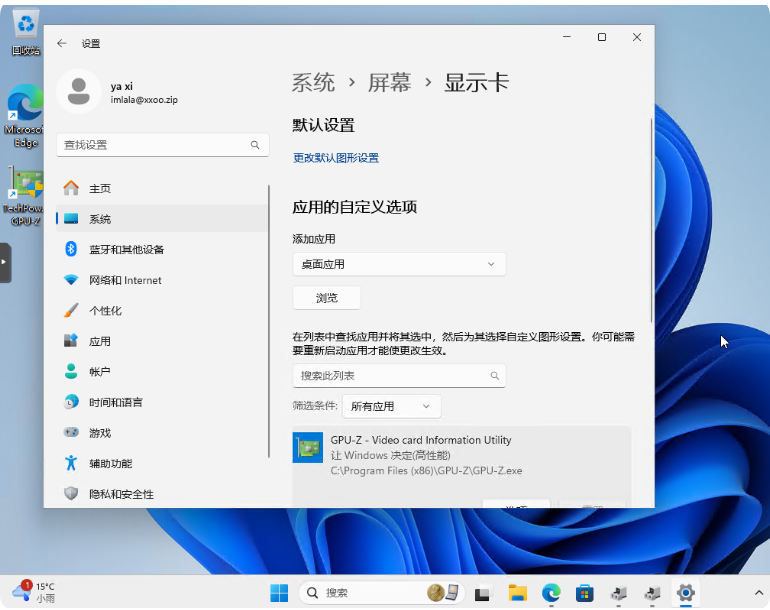
Task: Click the clock globe icon for 时间和语言
Action: point(71,402)
